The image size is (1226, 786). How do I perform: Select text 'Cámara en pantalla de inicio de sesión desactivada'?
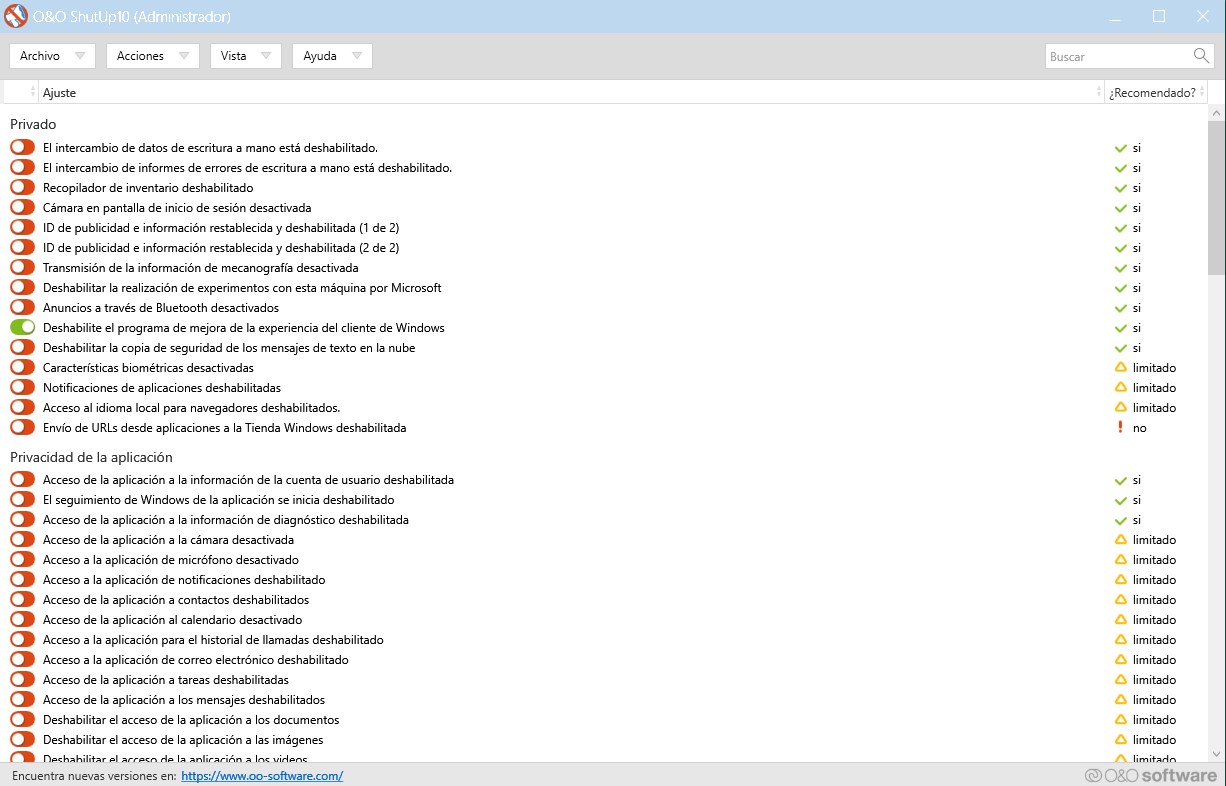click(177, 208)
